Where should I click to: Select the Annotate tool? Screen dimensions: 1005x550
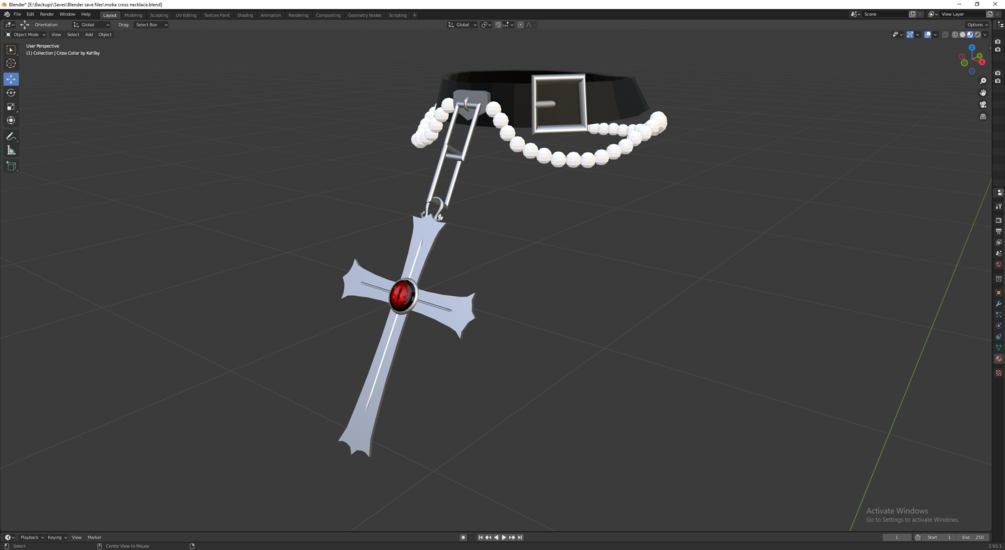point(11,136)
